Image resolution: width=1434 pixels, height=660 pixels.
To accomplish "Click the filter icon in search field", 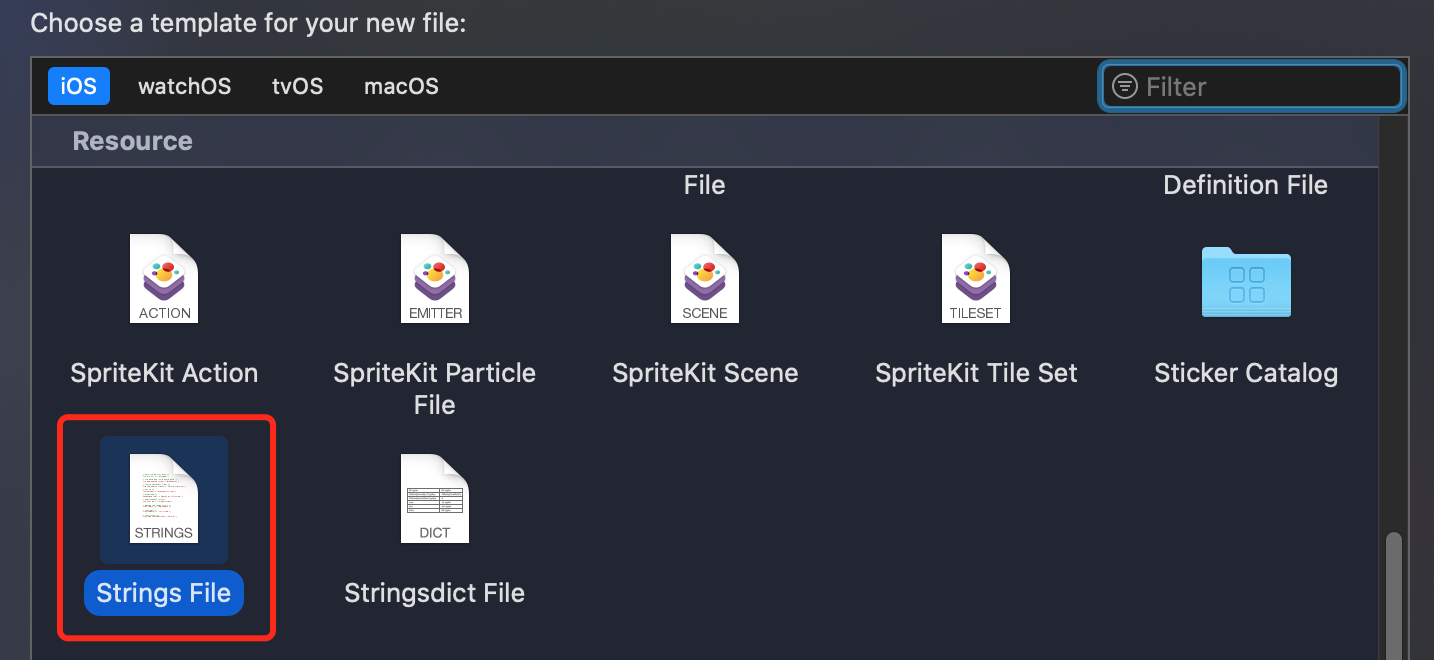I will (x=1125, y=87).
